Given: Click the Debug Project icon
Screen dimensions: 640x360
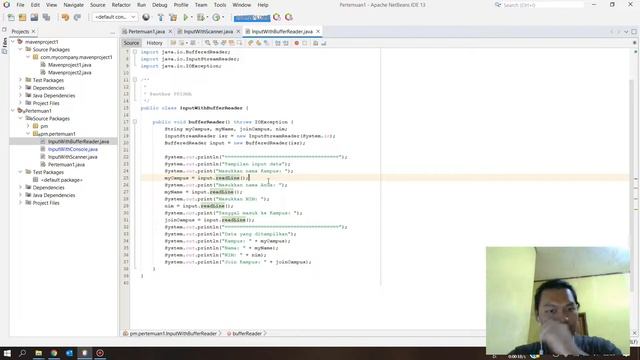Looking at the screenshot, I should (x=200, y=18).
